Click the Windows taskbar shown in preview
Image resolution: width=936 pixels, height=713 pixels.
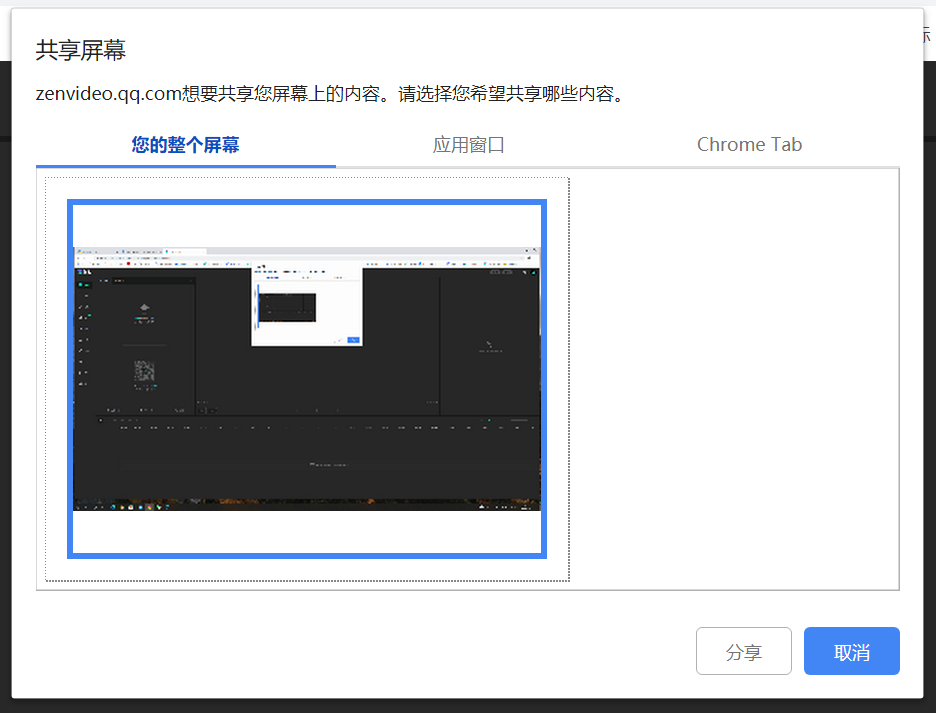coord(306,506)
